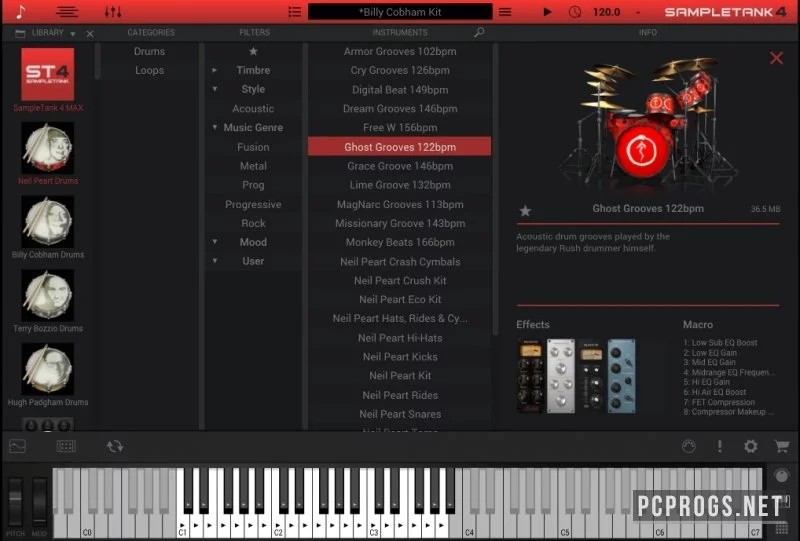Viewport: 800px width, 541px height.
Task: Open the hamburger menu beside preset name
Action: click(x=505, y=12)
